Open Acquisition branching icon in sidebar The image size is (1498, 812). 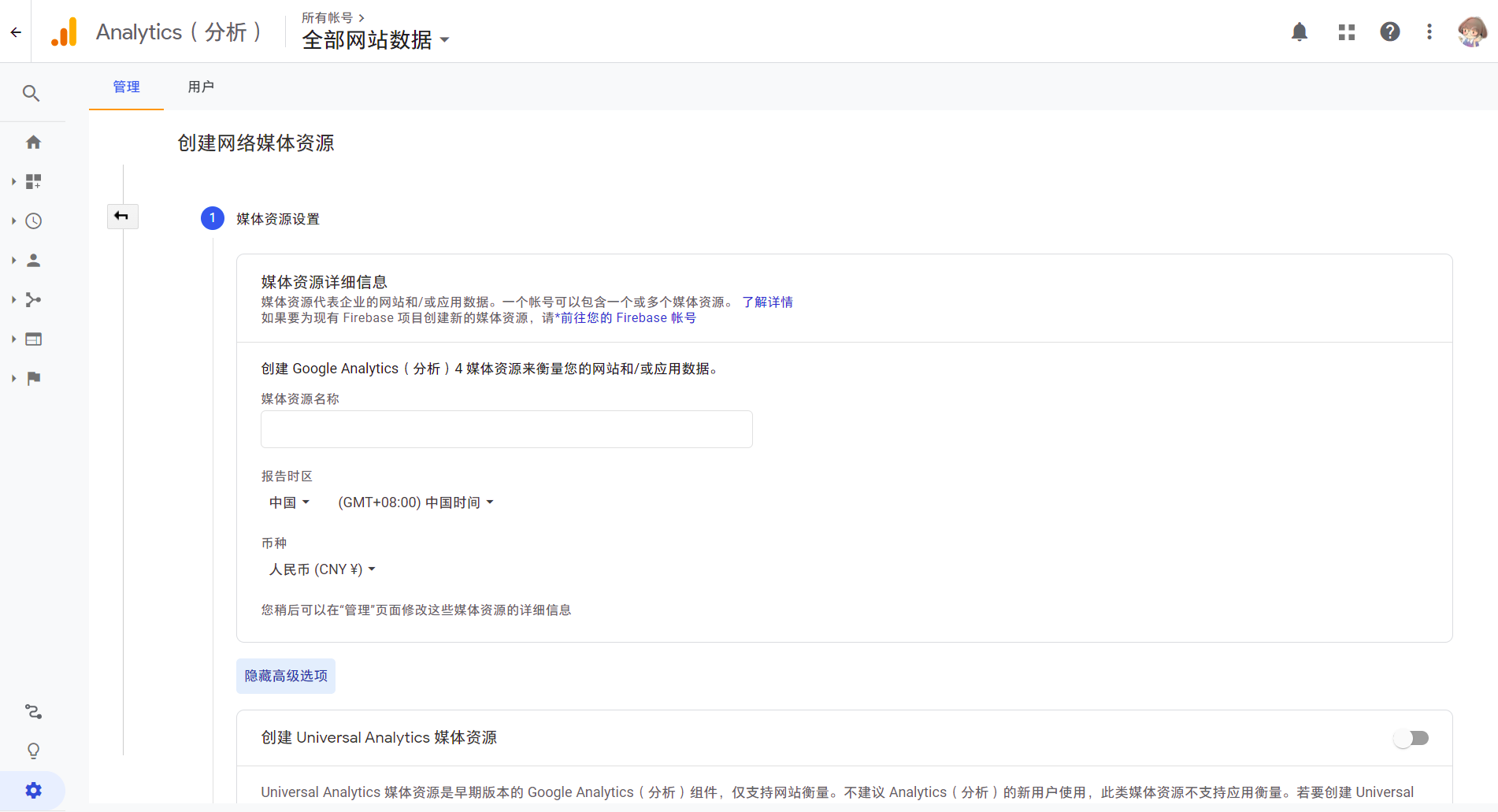(33, 299)
